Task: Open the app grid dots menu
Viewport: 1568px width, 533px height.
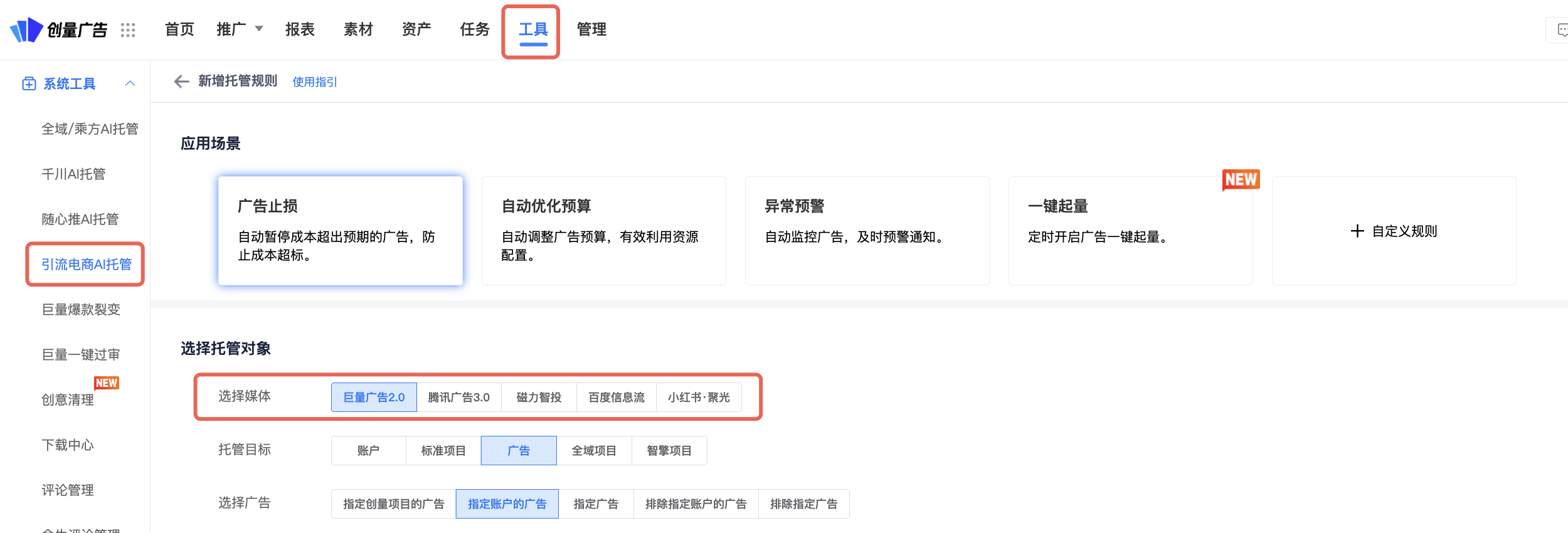Action: pos(128,30)
